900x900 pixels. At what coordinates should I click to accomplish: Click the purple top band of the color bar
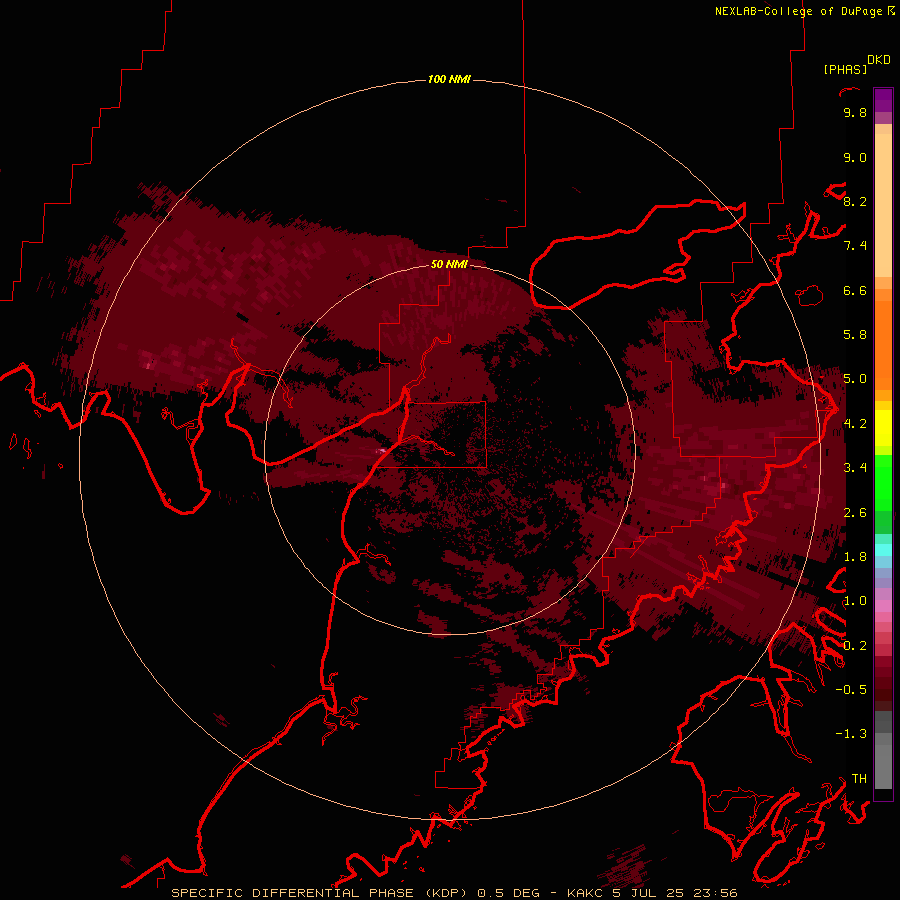(x=883, y=100)
